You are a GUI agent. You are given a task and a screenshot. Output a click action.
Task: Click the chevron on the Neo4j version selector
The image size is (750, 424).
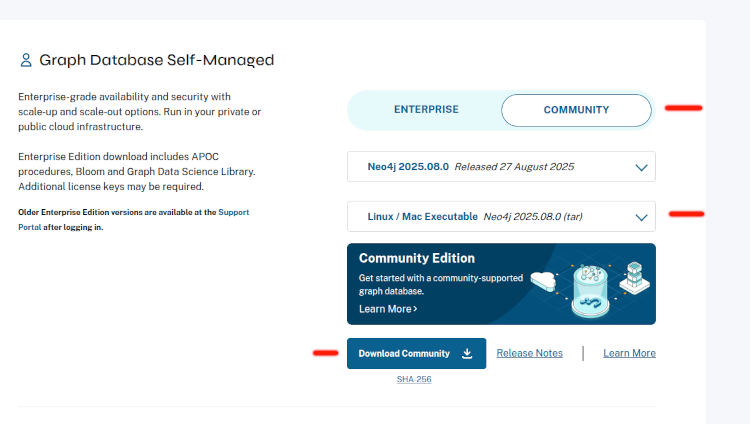click(641, 167)
